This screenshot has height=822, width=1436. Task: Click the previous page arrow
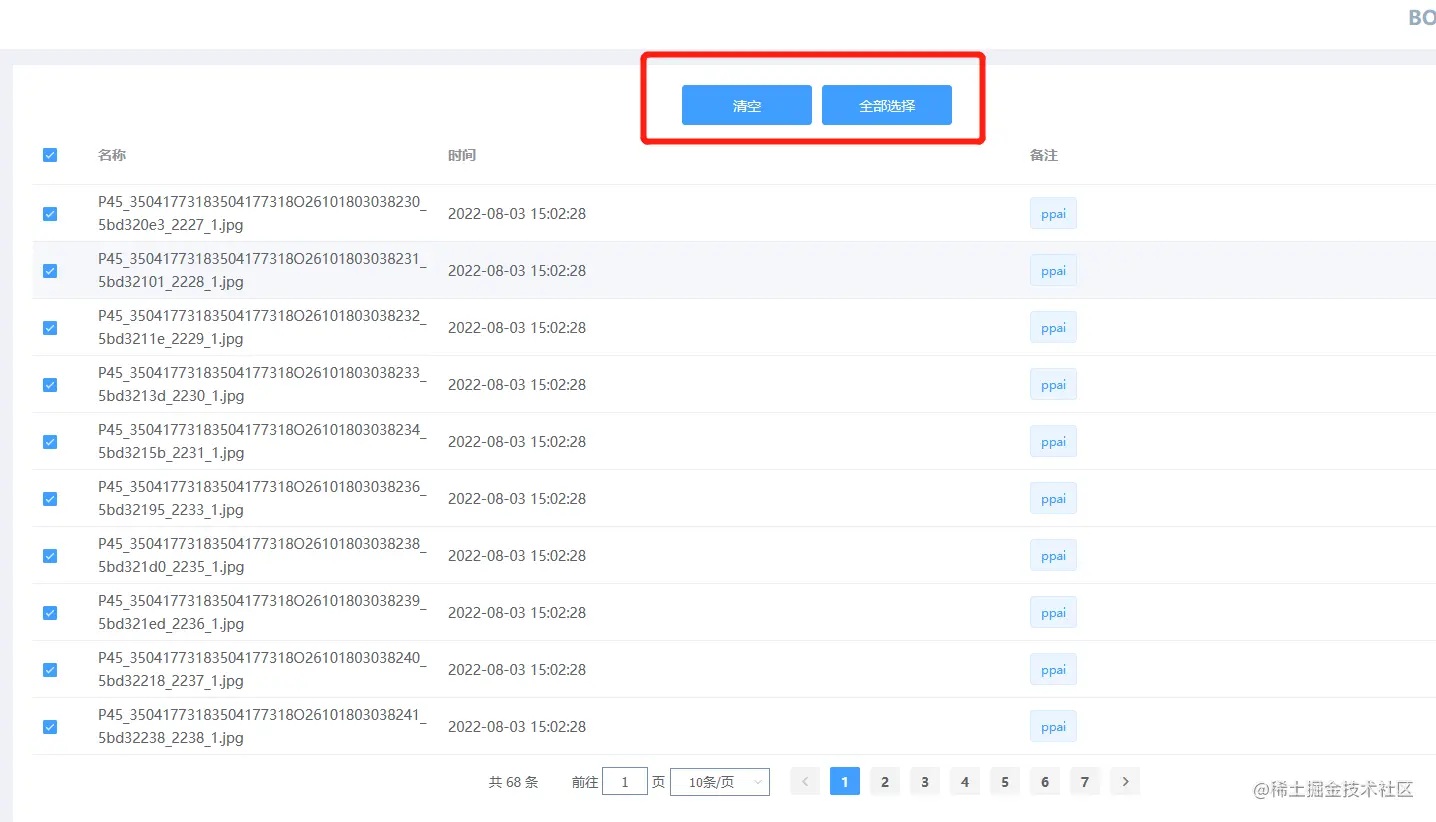(804, 781)
